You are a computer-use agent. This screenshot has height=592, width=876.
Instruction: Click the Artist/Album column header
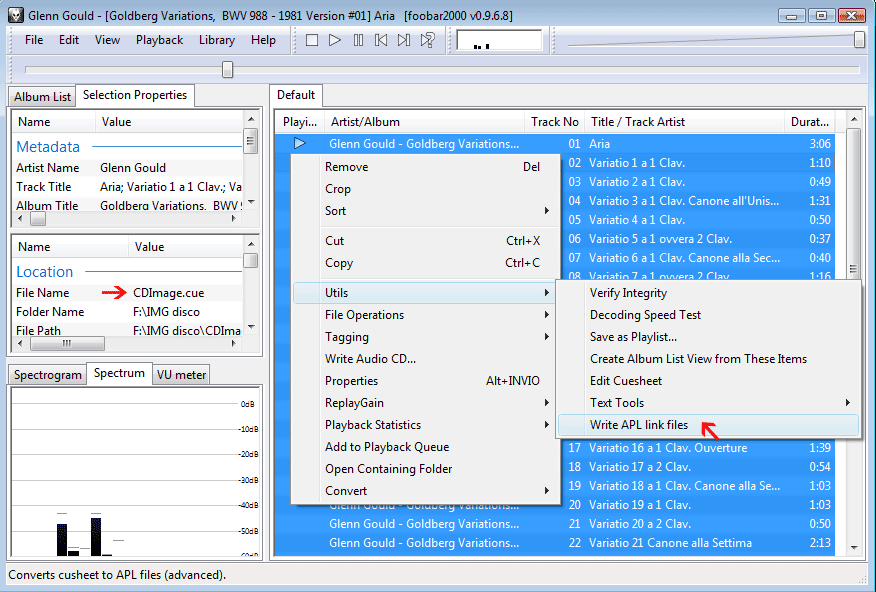coord(425,122)
